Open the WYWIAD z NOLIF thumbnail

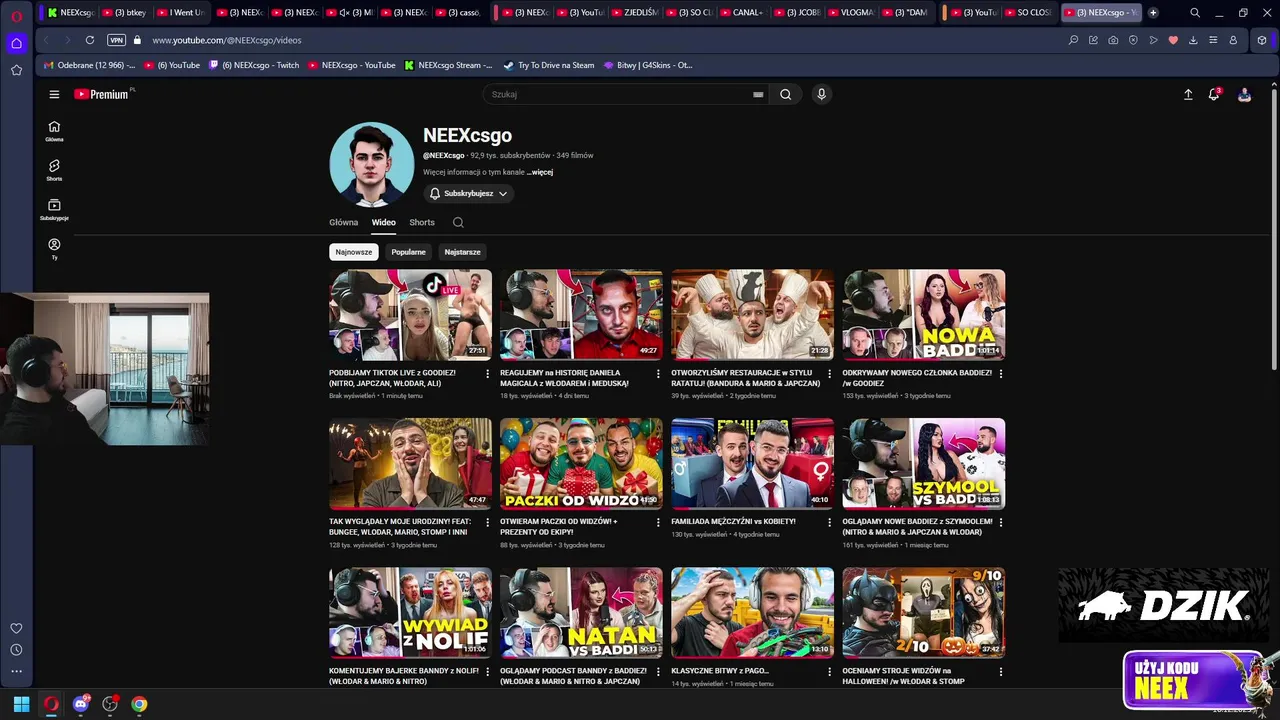(410, 613)
